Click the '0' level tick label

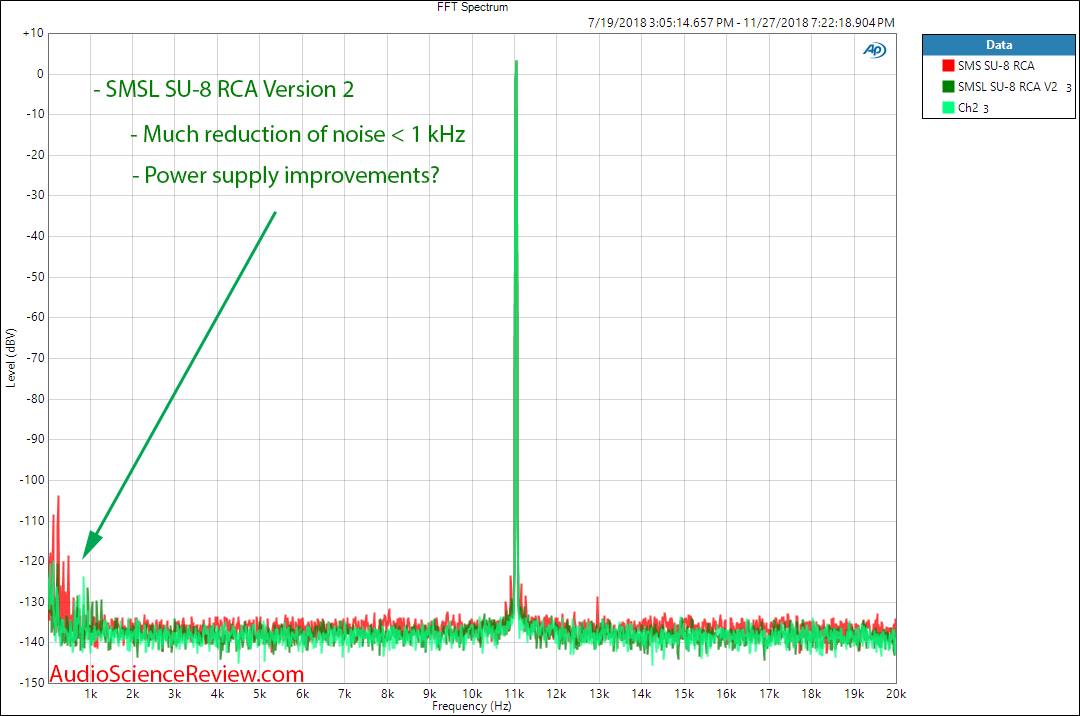(40, 74)
